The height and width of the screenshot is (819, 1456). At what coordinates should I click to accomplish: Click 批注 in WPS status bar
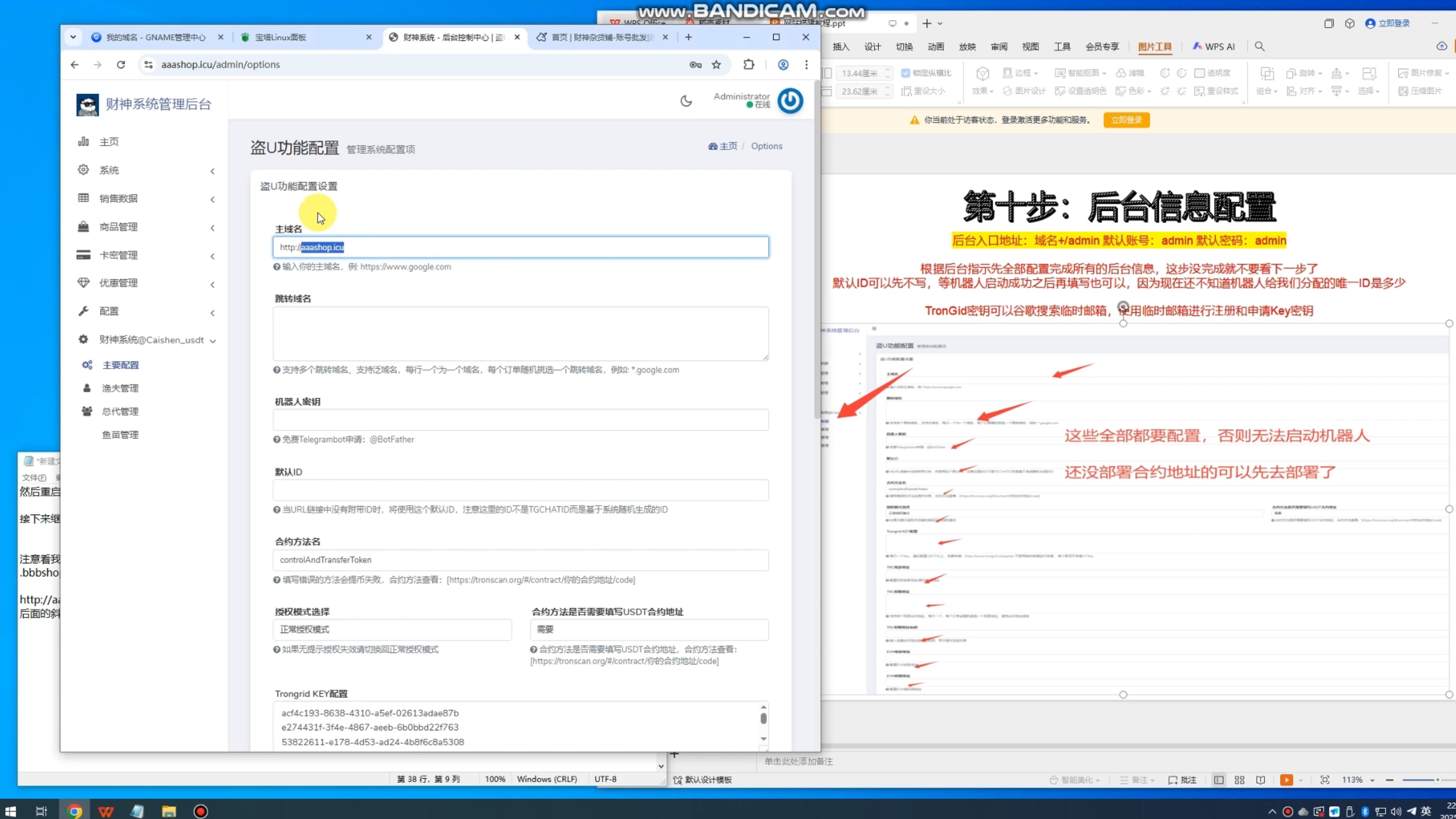[x=1183, y=780]
